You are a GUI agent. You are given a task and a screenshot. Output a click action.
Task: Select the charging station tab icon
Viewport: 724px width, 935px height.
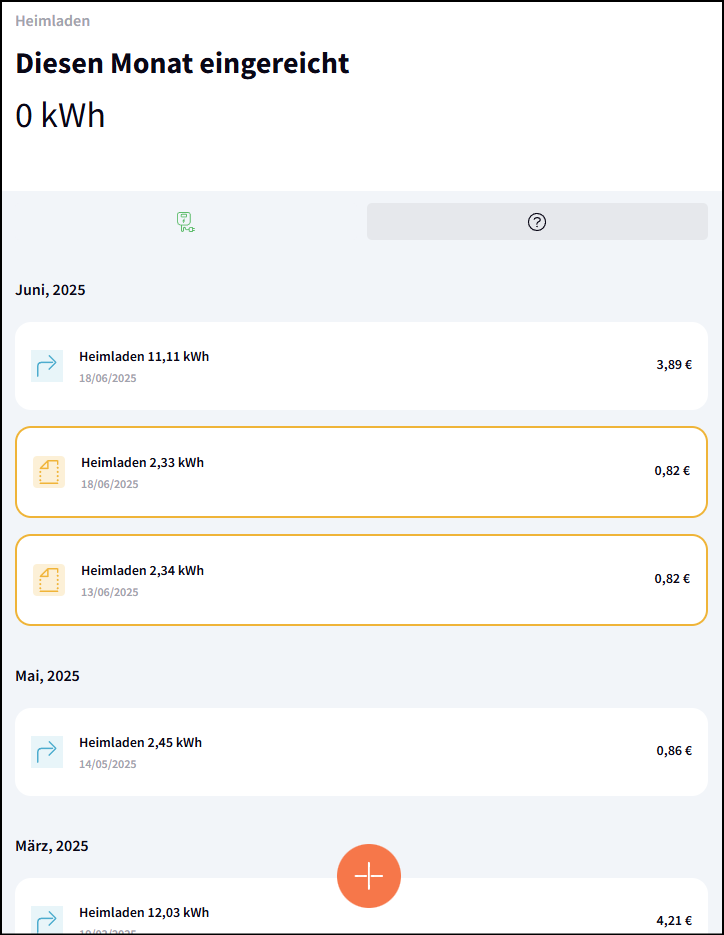click(x=185, y=222)
